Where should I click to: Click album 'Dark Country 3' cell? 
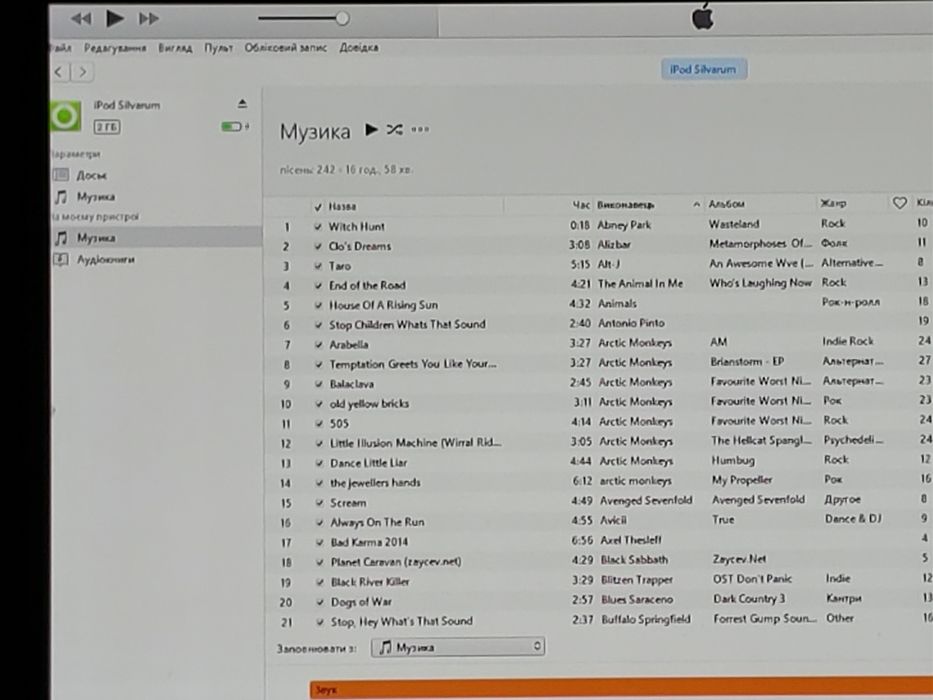pos(749,599)
